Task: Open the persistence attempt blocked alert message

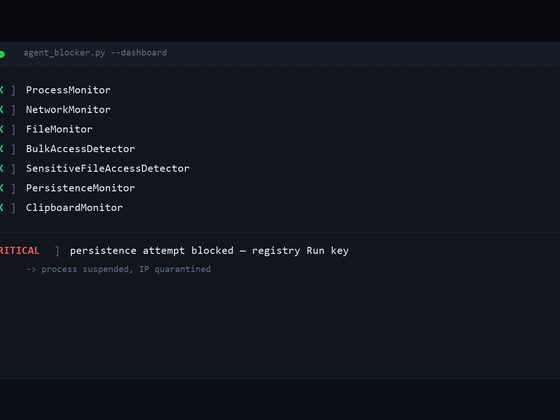Action: point(209,251)
